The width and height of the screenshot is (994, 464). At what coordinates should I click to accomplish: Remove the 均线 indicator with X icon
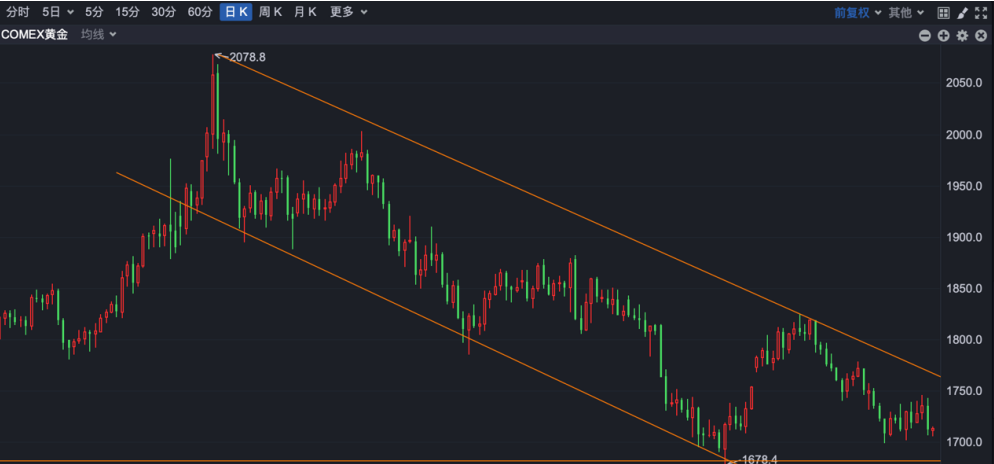coord(981,36)
